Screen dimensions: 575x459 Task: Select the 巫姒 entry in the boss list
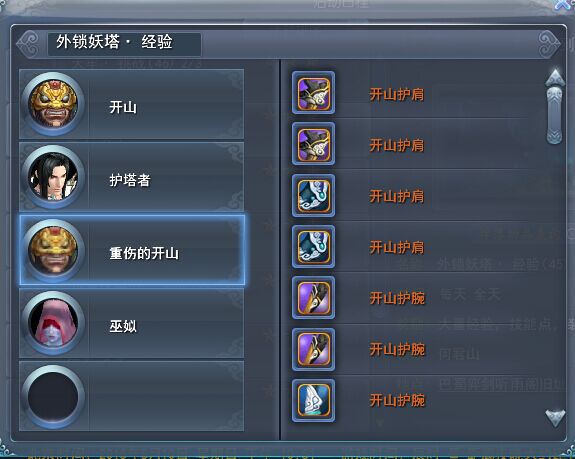(131, 323)
